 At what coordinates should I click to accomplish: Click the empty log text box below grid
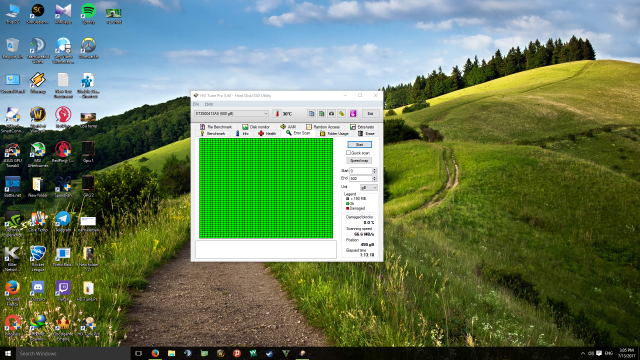(x=266, y=249)
